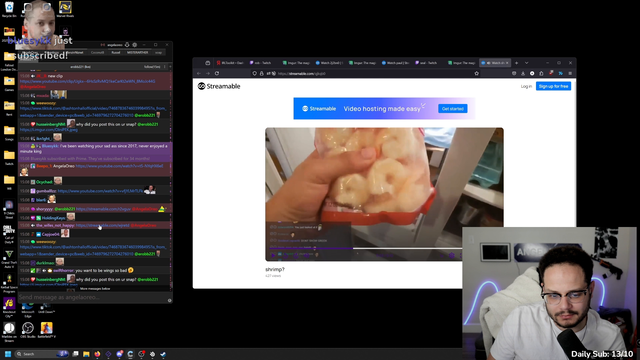The width and height of the screenshot is (640, 360).
Task: Expand the list all tabs dropdown
Action: point(527,63)
